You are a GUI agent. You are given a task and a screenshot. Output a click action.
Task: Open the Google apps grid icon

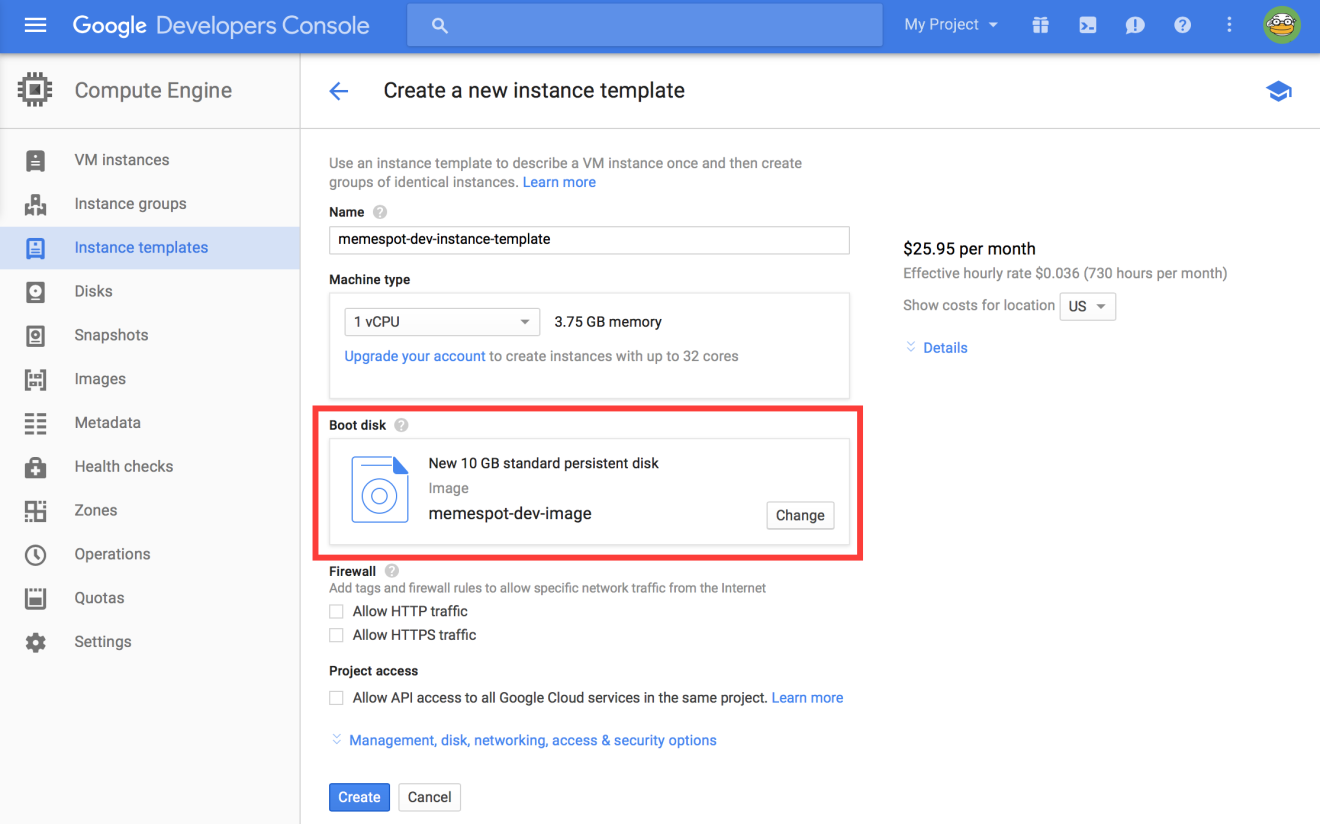coord(1040,24)
